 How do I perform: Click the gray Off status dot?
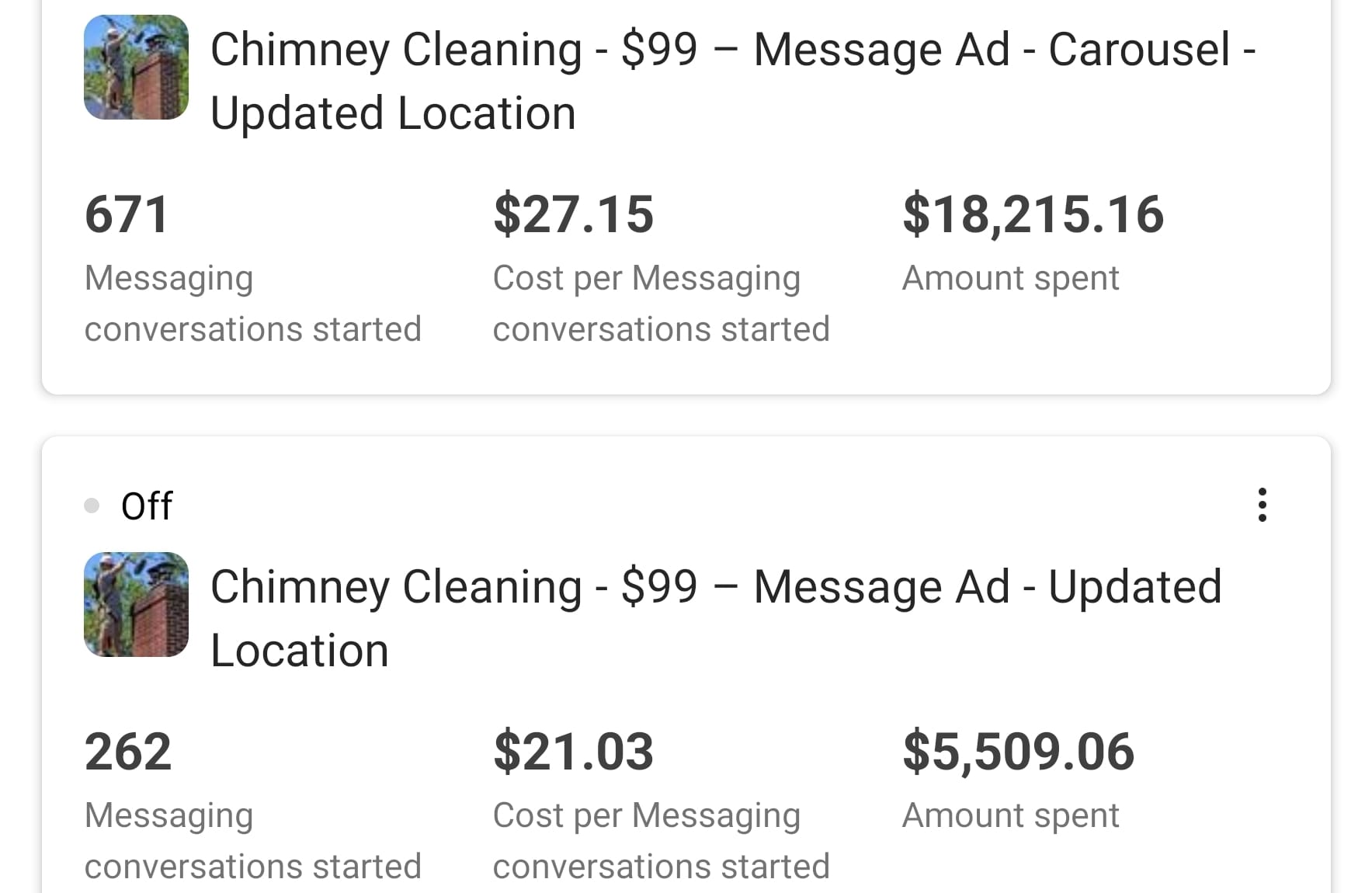92,506
